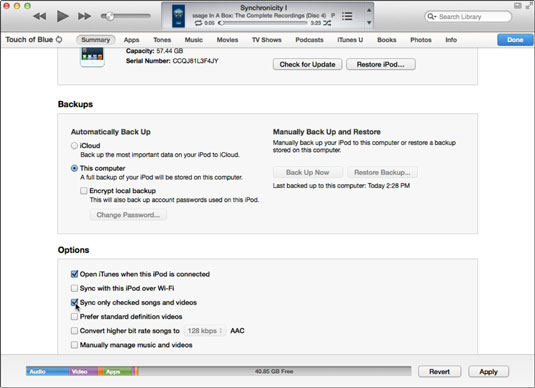Click the Revert button

click(x=439, y=371)
